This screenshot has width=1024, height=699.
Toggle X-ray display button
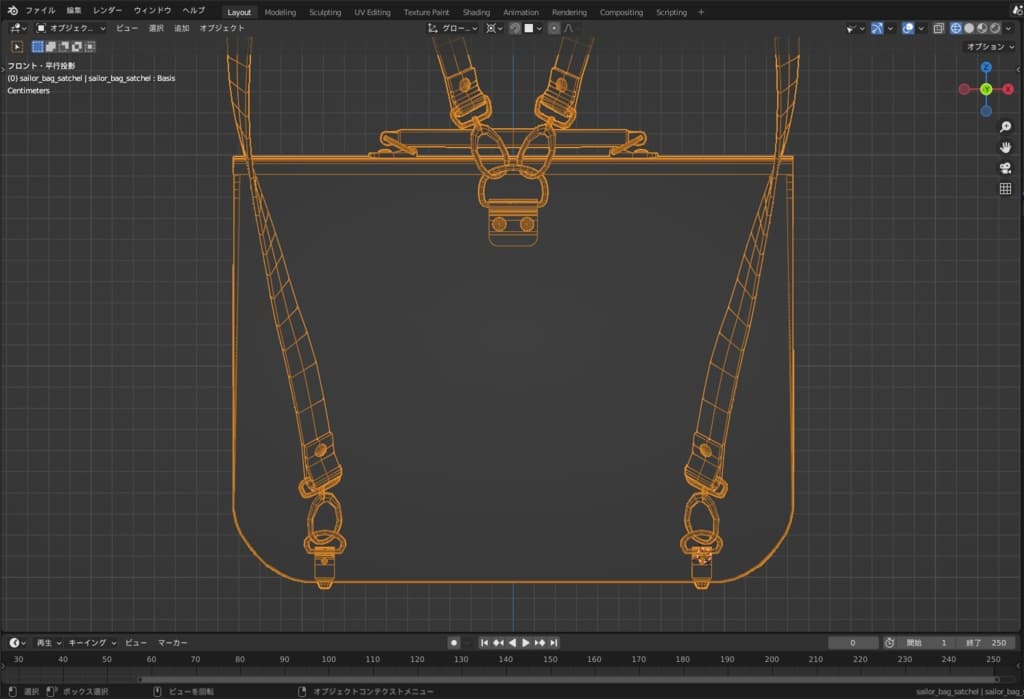[x=939, y=28]
